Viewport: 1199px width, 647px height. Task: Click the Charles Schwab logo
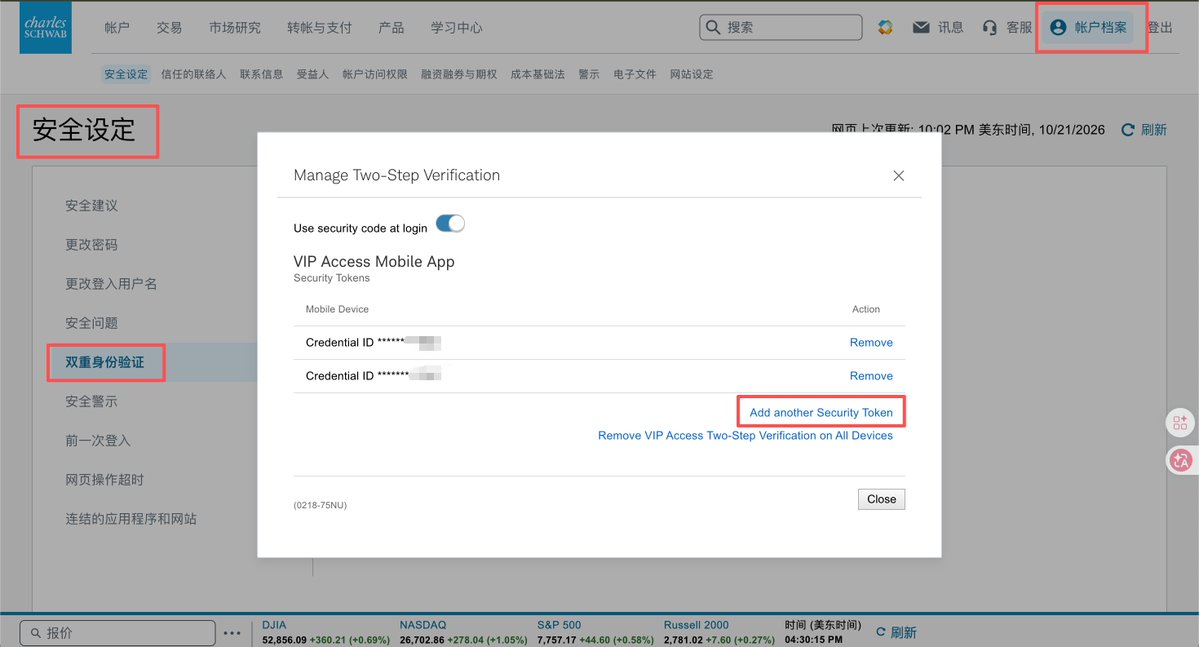[46, 27]
